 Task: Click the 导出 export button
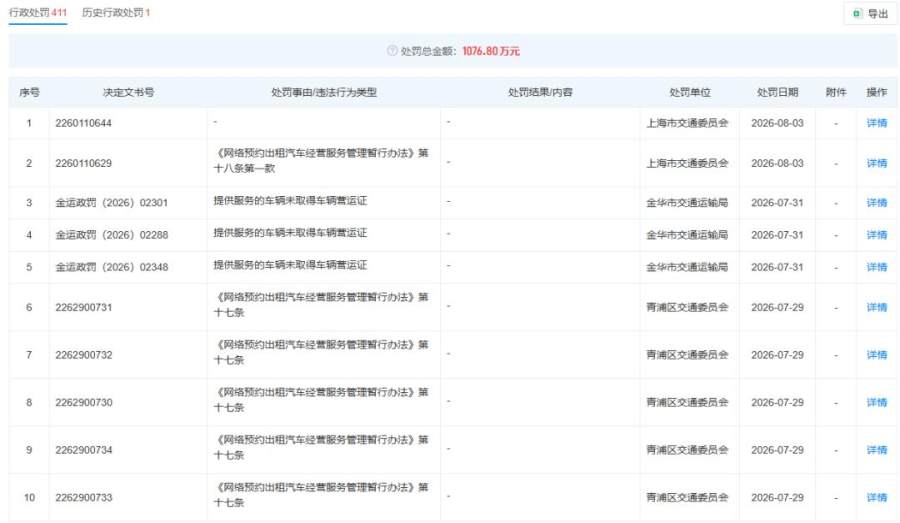click(x=870, y=13)
